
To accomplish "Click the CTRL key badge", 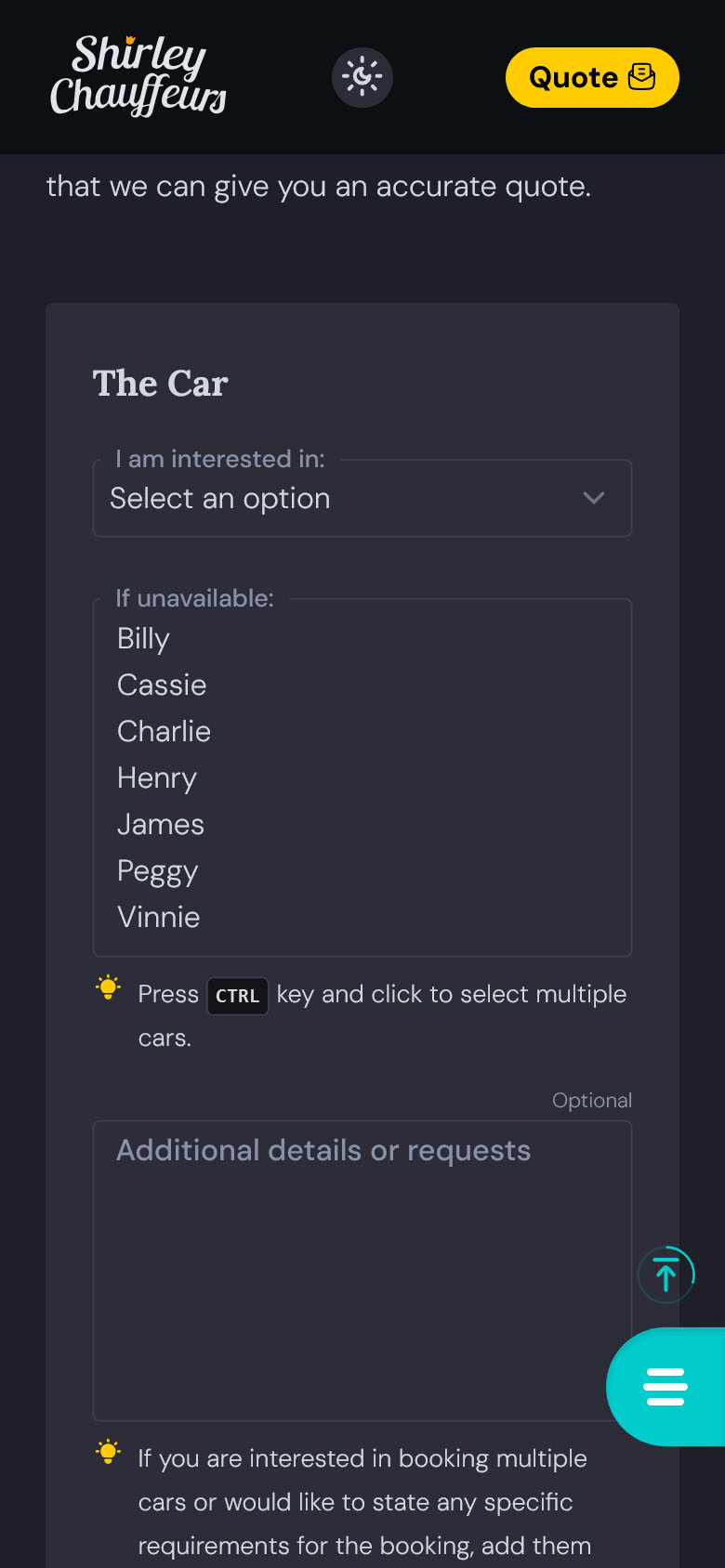I will coord(237,996).
